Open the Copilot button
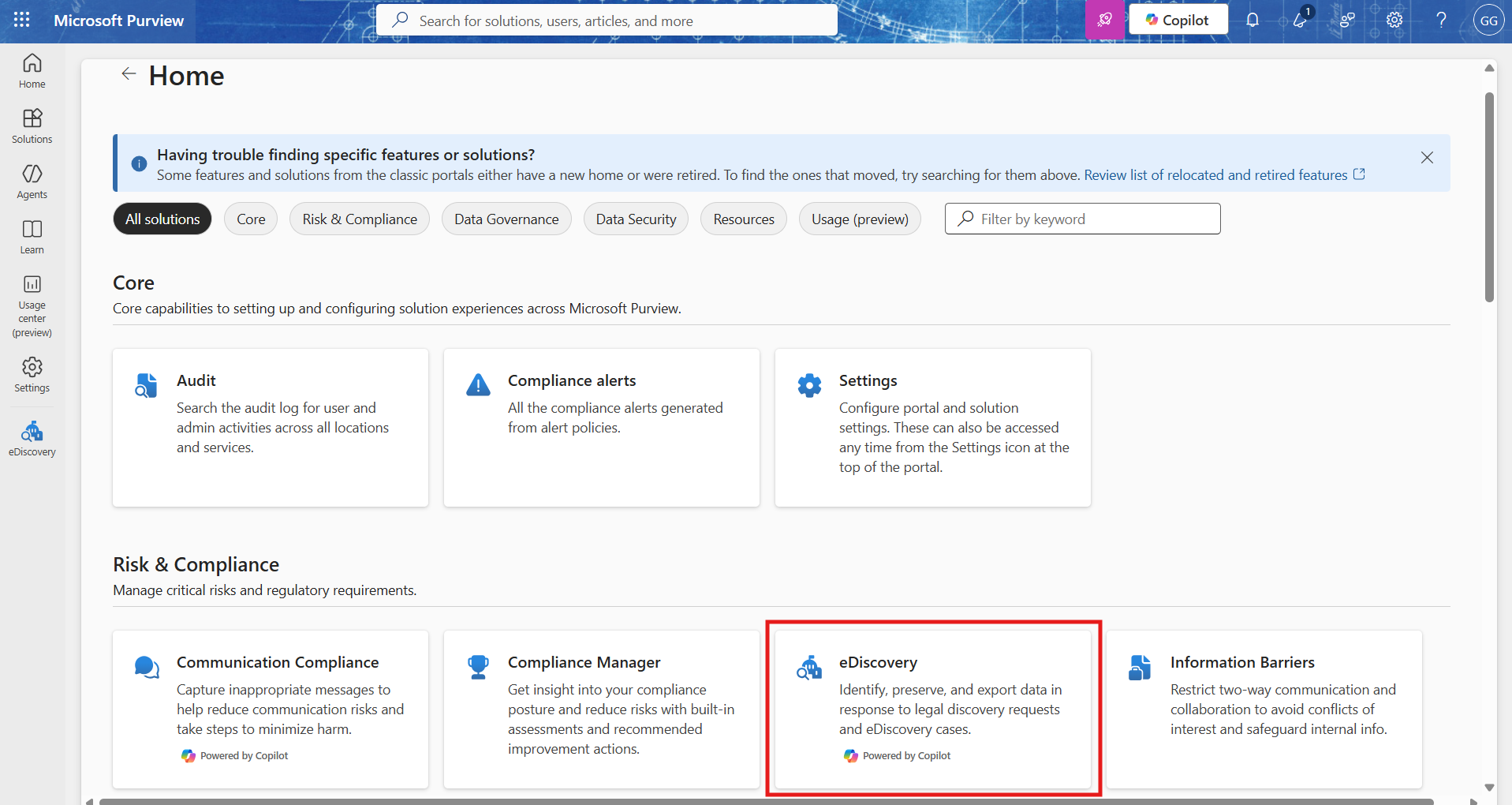This screenshot has height=805, width=1512. [x=1178, y=20]
